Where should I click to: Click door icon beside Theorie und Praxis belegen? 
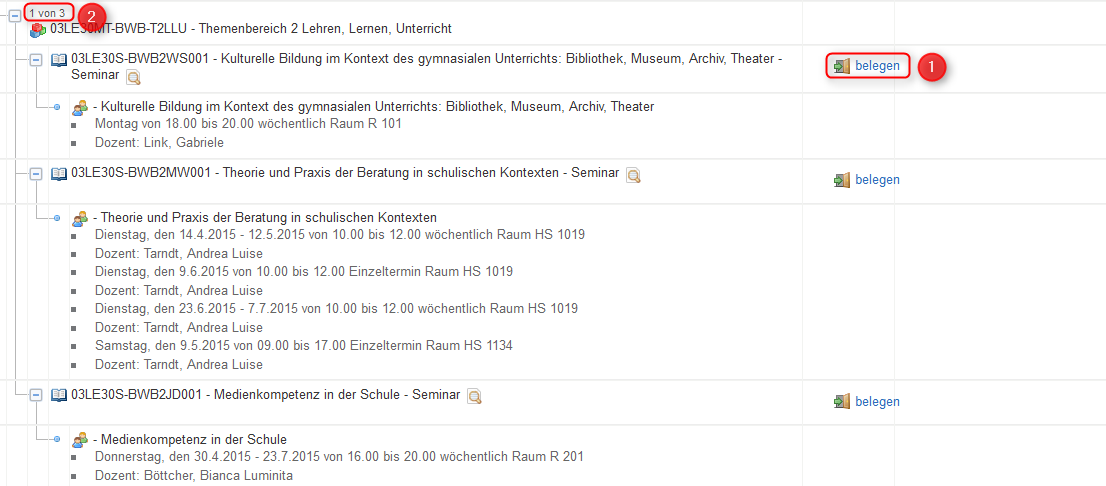coord(841,180)
